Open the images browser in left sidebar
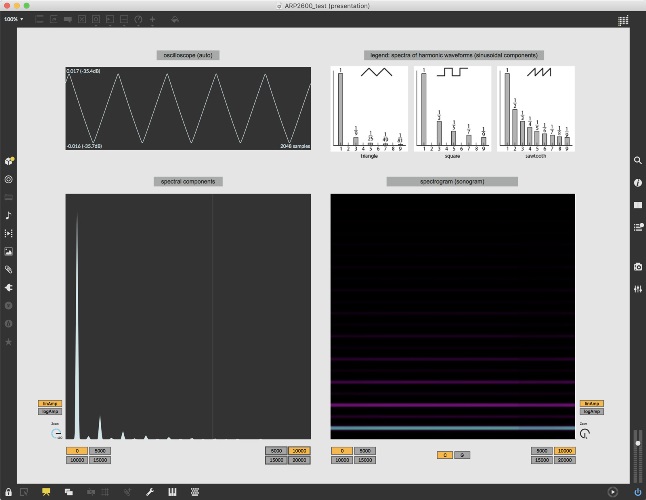Viewport: 646px width, 500px height. pos(8,251)
